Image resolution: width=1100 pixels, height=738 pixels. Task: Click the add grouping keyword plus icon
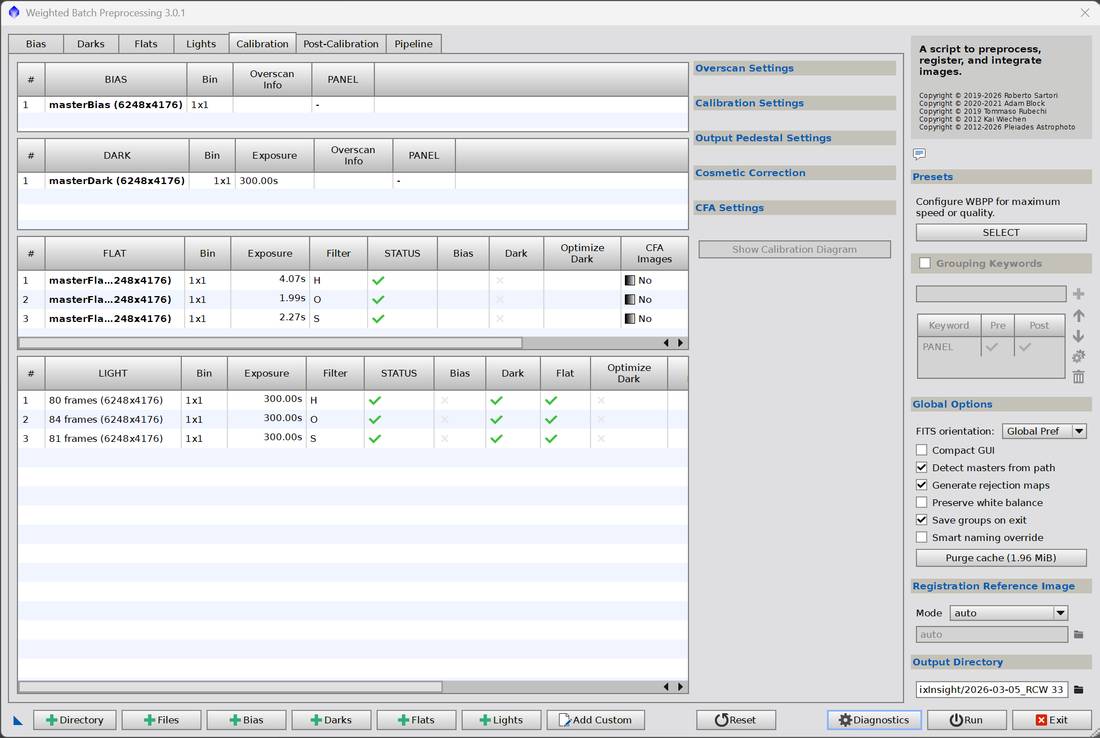[x=1078, y=294]
